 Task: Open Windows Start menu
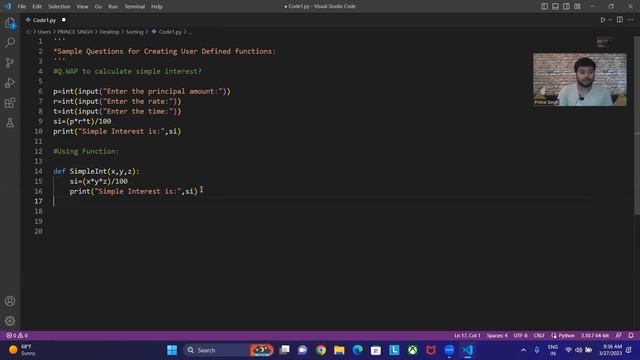(172, 350)
